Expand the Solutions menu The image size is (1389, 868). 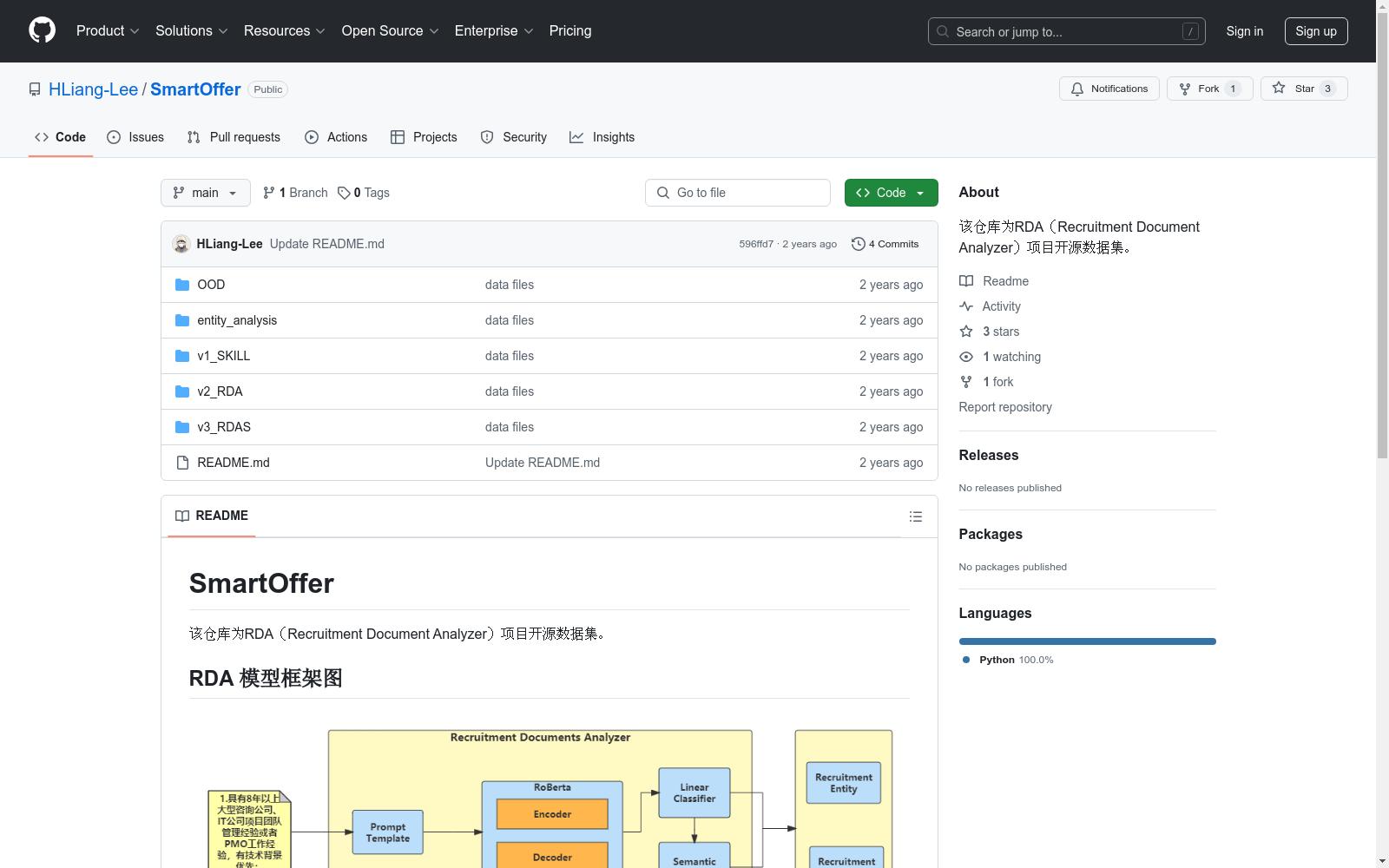192,31
